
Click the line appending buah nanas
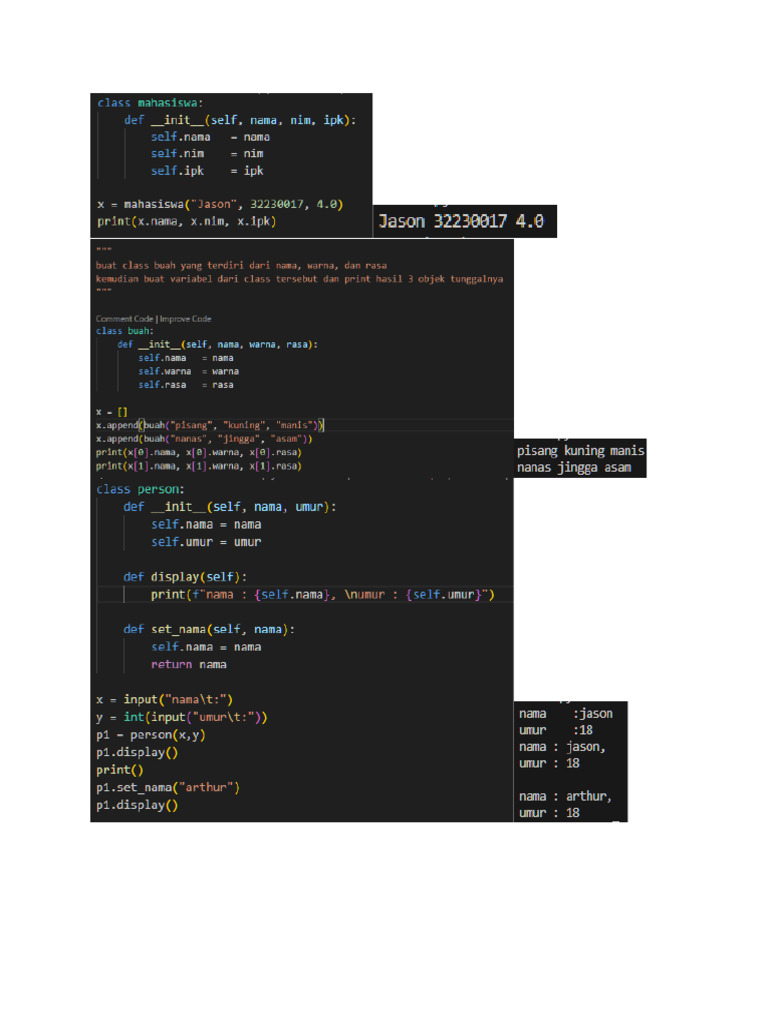tap(204, 438)
